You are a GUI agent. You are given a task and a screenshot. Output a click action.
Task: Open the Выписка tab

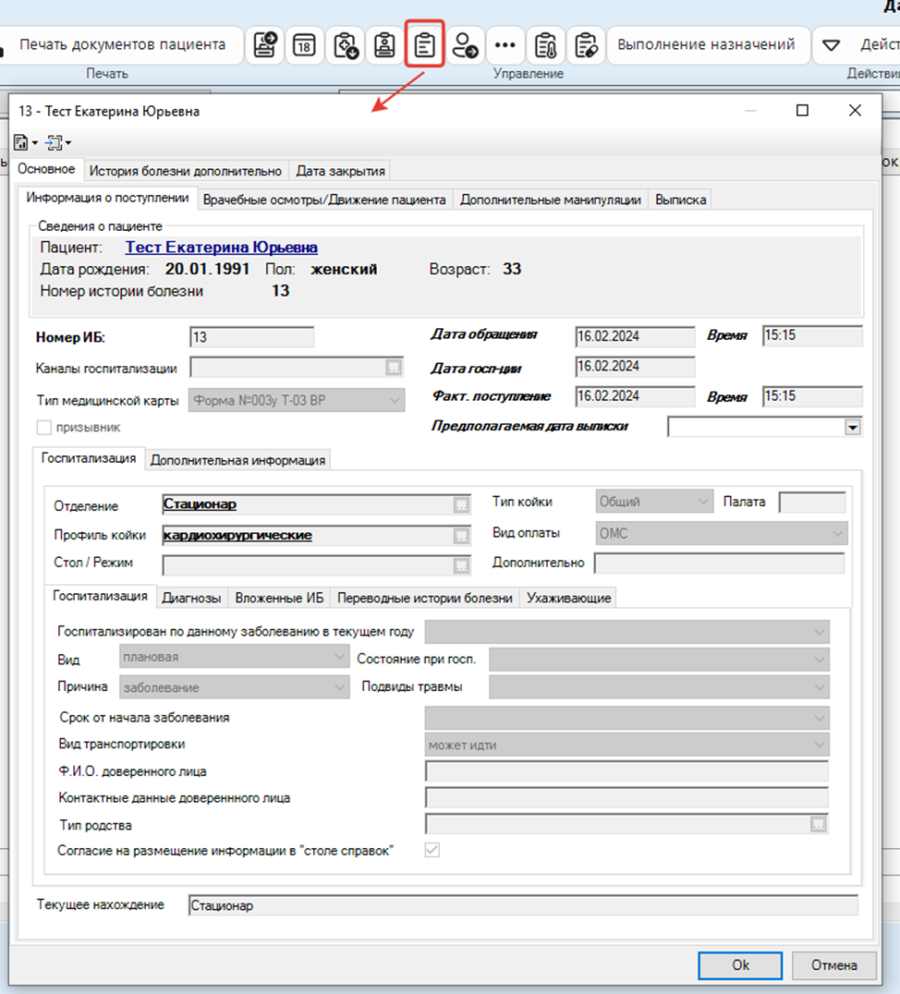pos(681,200)
